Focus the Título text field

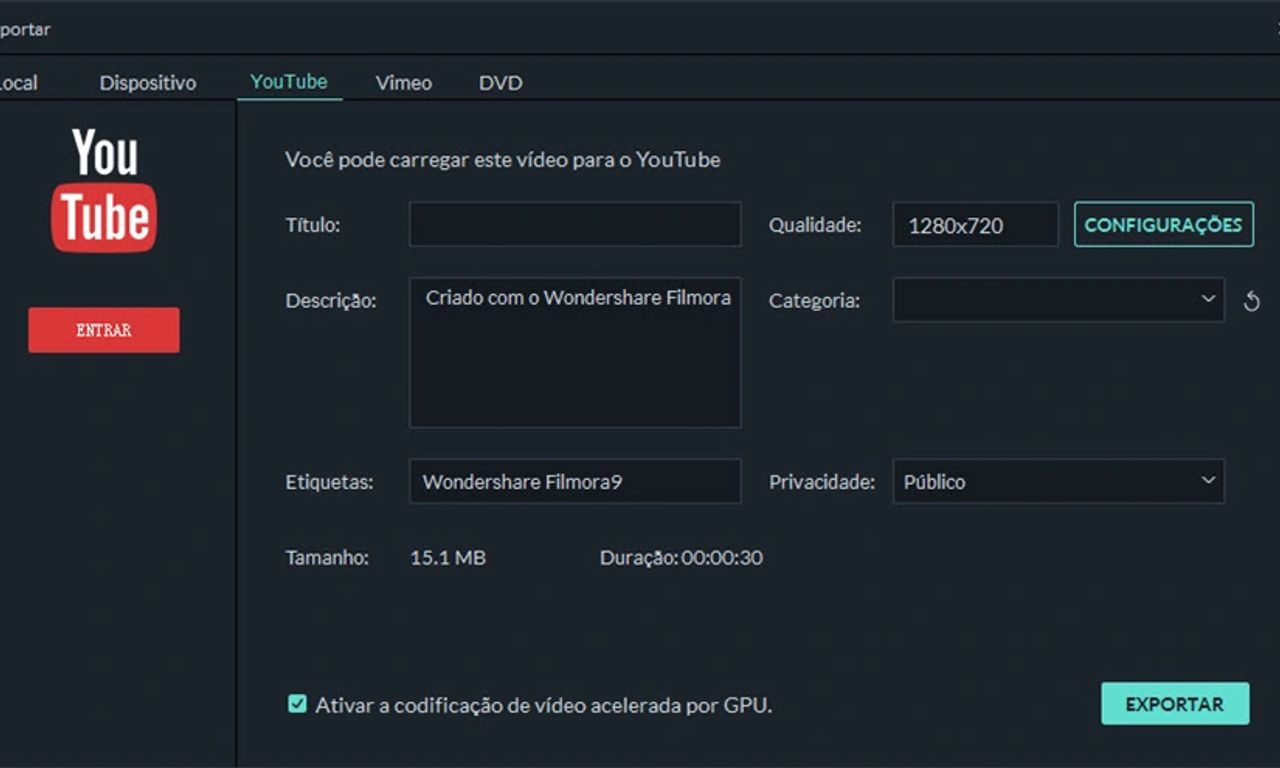[575, 225]
